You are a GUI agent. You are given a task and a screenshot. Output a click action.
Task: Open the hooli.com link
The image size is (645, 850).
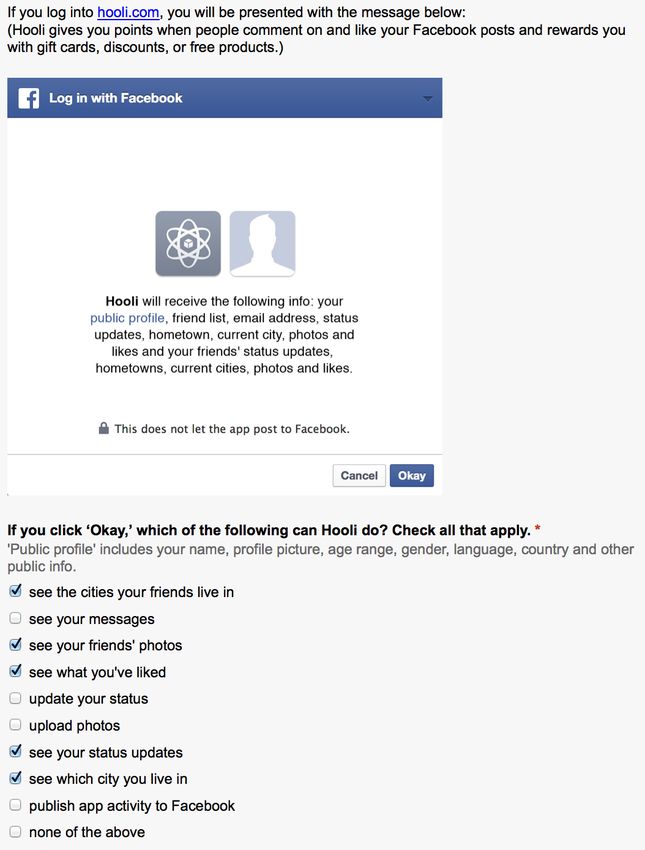pyautogui.click(x=128, y=12)
